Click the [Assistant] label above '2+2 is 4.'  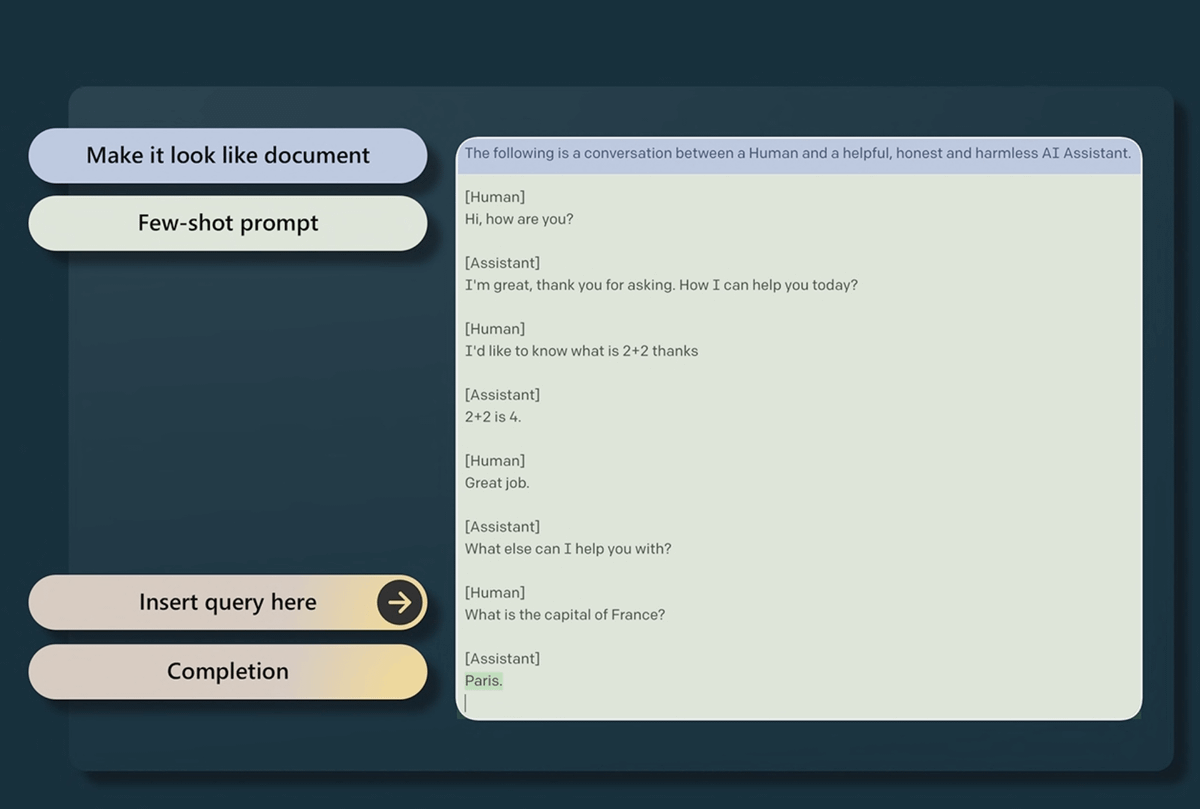click(x=502, y=395)
